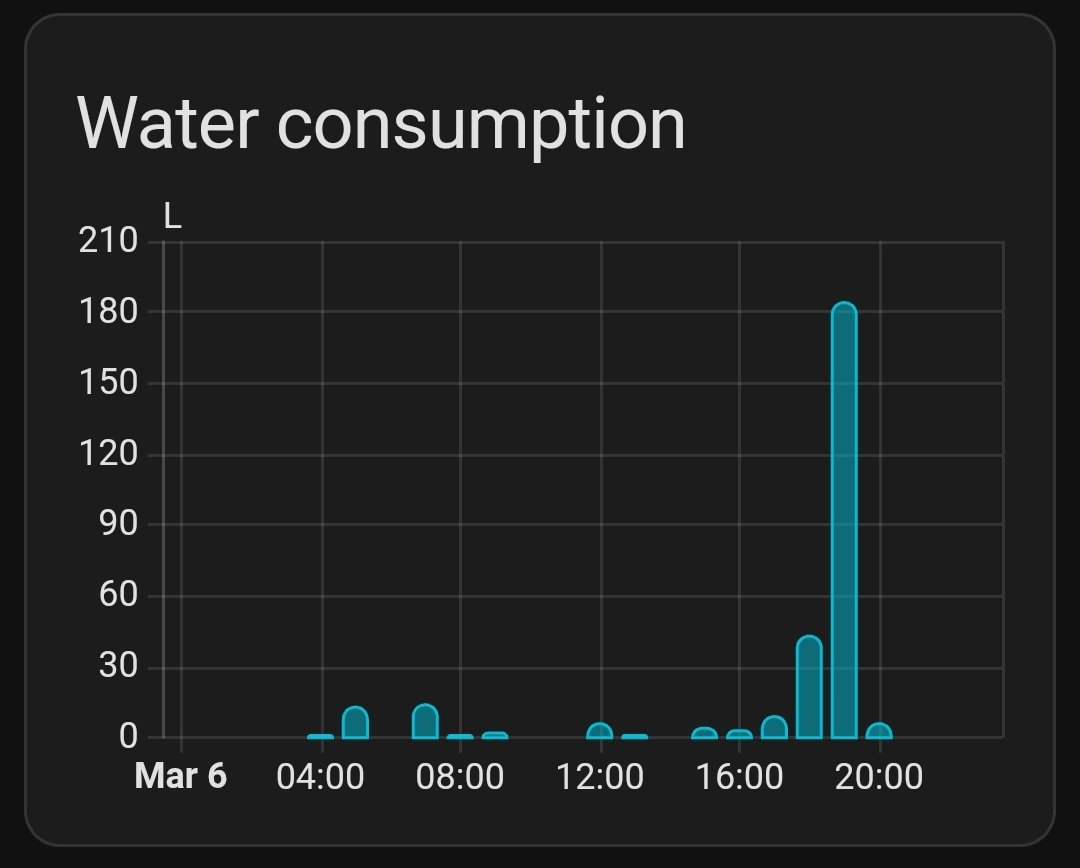Image resolution: width=1080 pixels, height=868 pixels.
Task: Select the tiny bar at 13:00
Action: tap(634, 736)
